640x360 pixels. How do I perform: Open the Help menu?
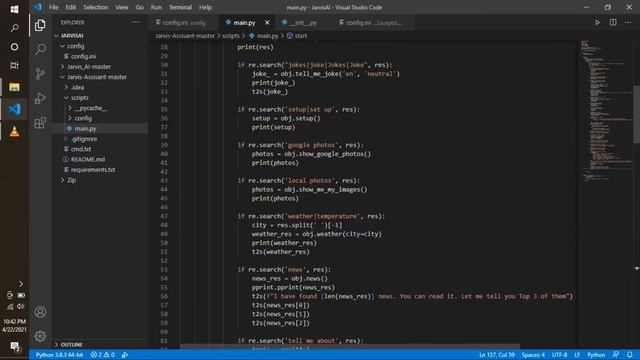pyautogui.click(x=205, y=7)
